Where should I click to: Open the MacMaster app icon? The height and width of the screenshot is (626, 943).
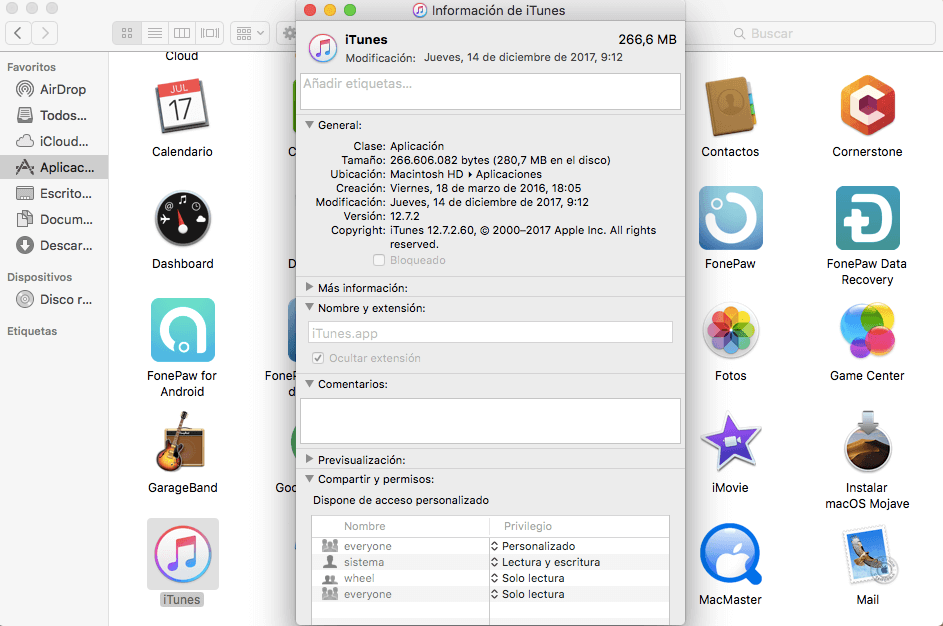tap(730, 554)
